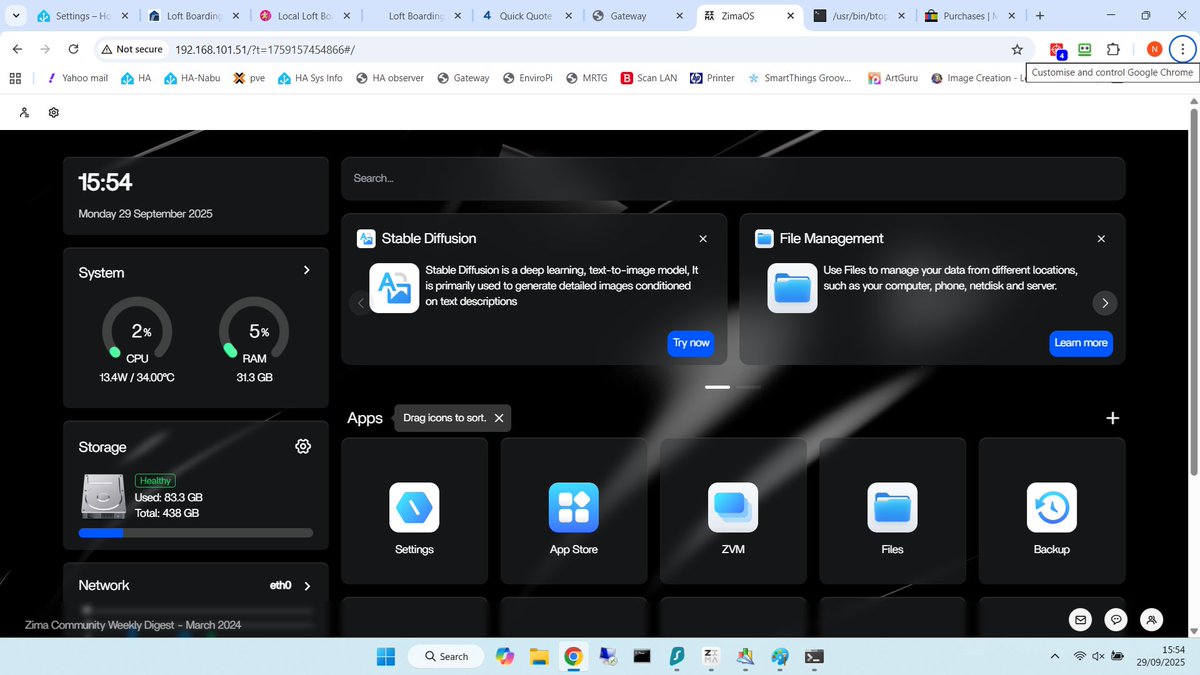Click the CPU usage gauge
The width and height of the screenshot is (1200, 675).
point(137,331)
